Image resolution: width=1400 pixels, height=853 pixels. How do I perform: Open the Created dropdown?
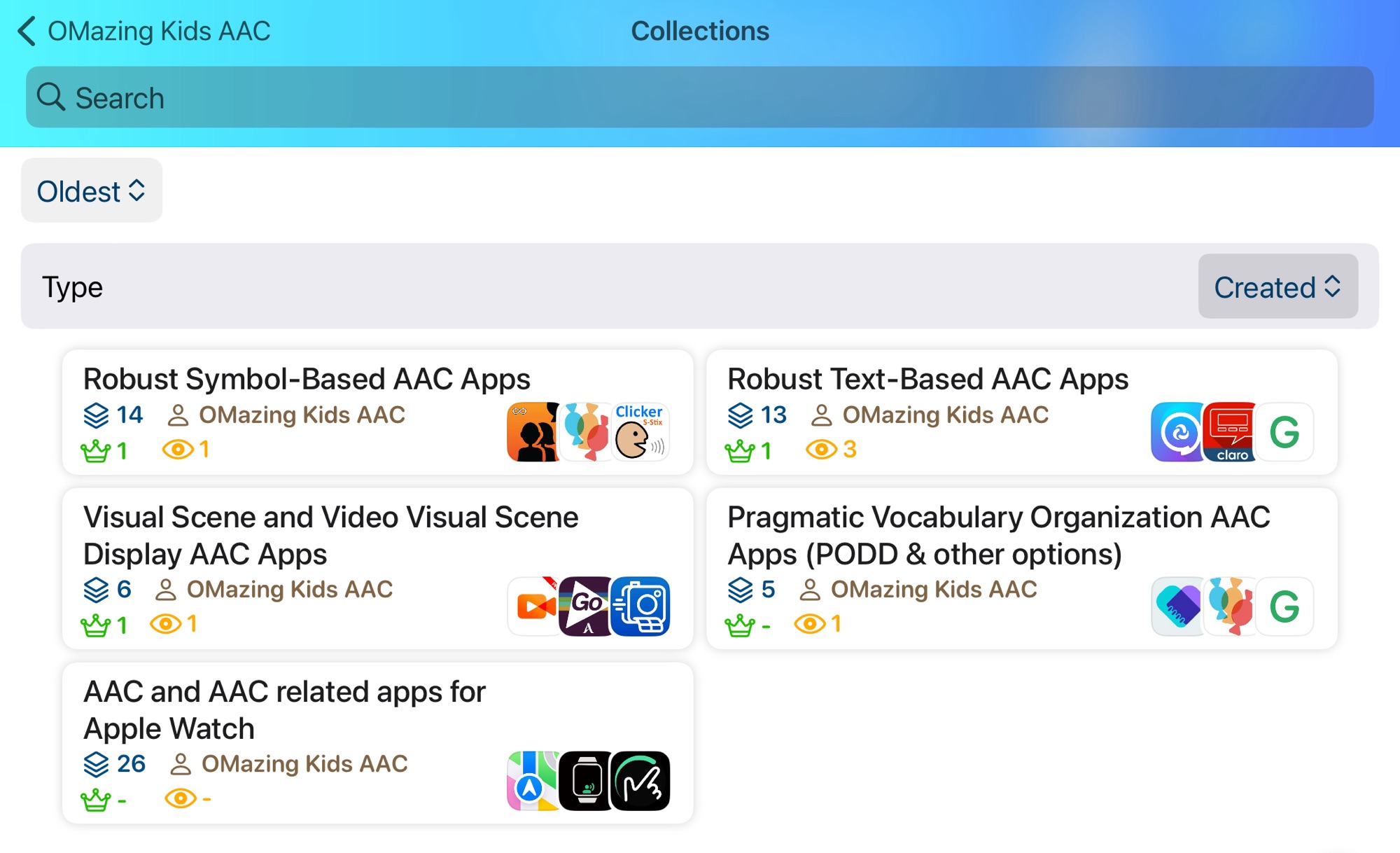tap(1277, 286)
